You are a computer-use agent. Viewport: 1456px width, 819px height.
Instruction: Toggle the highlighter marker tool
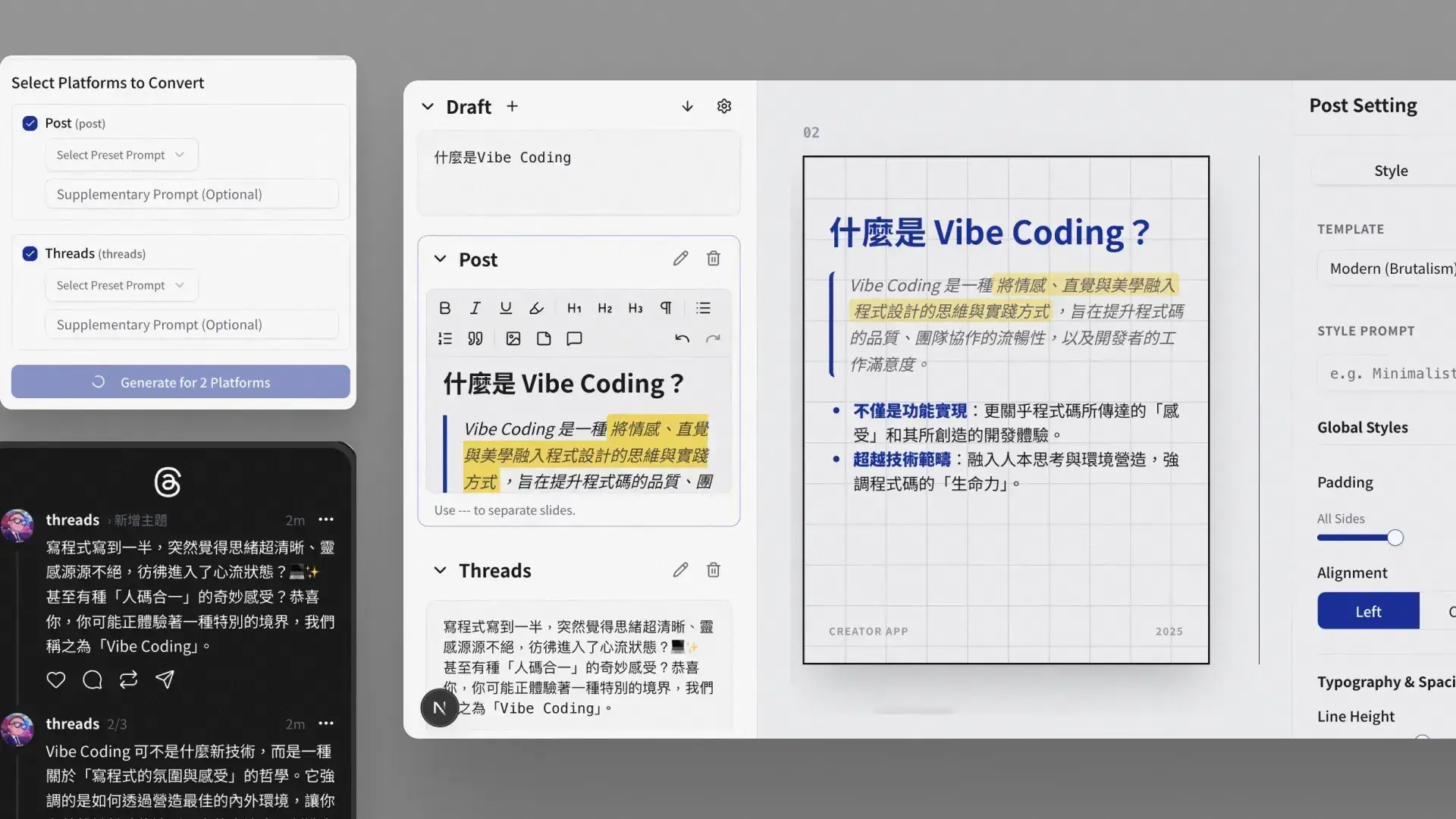point(536,308)
